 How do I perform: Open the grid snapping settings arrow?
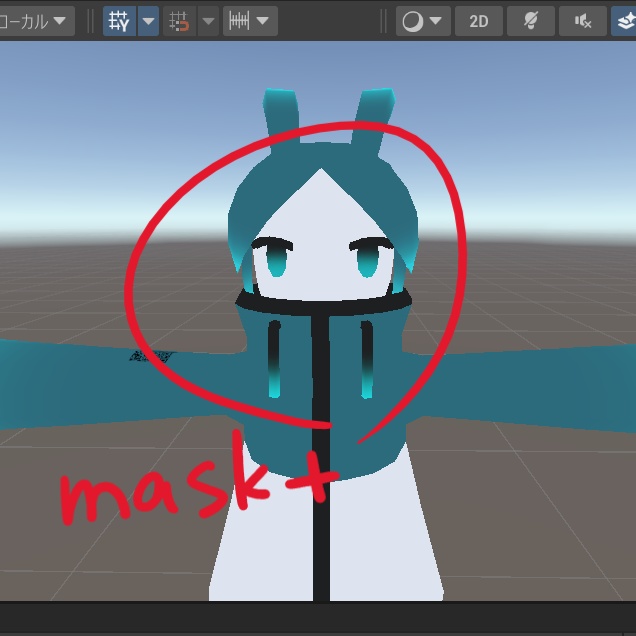(208, 21)
